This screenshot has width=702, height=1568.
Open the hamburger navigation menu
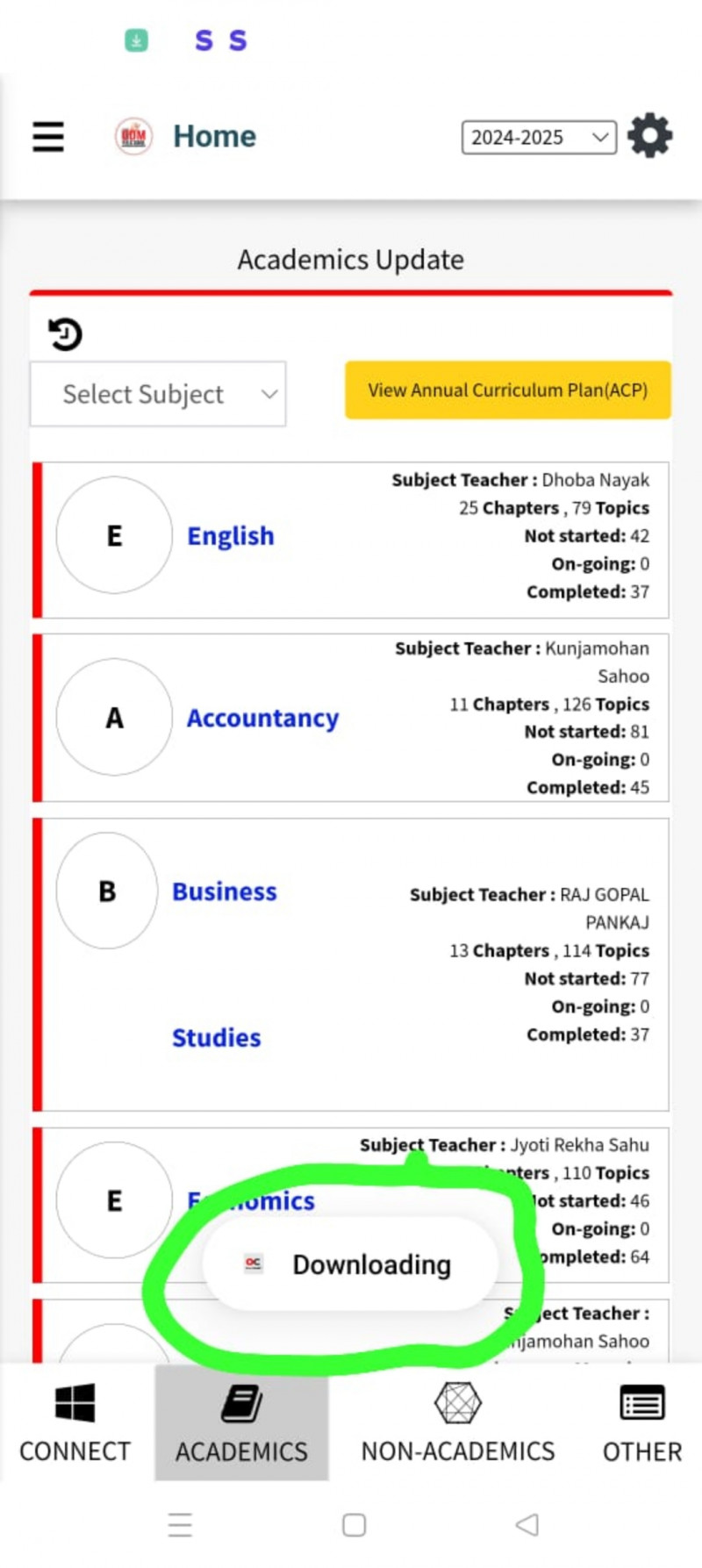pos(48,137)
